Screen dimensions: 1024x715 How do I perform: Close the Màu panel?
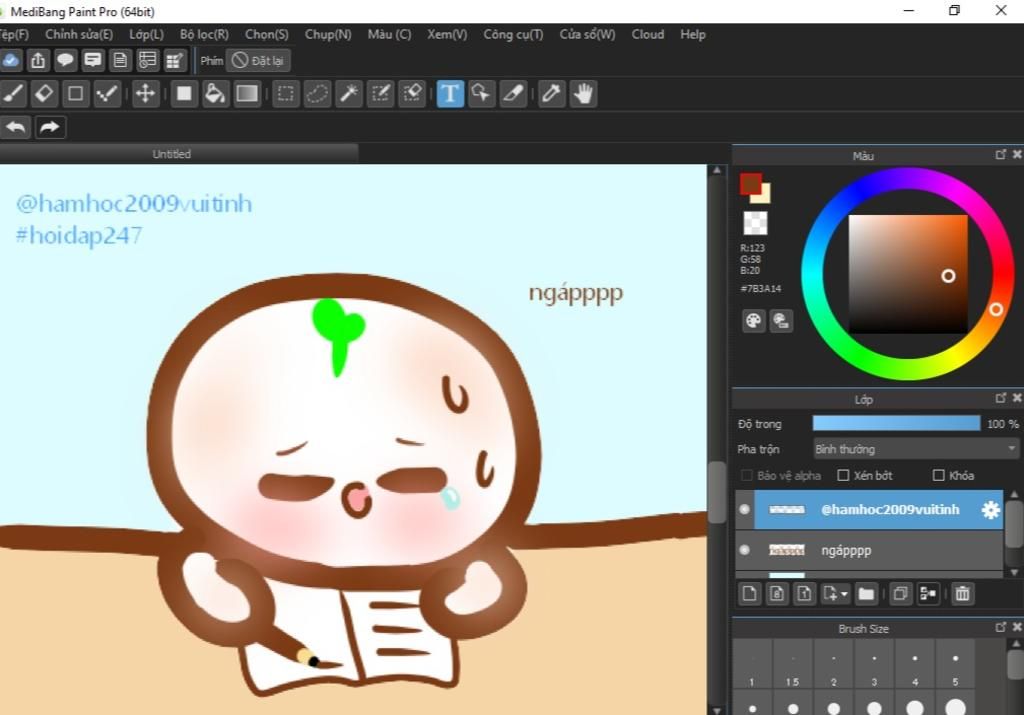tap(1017, 155)
